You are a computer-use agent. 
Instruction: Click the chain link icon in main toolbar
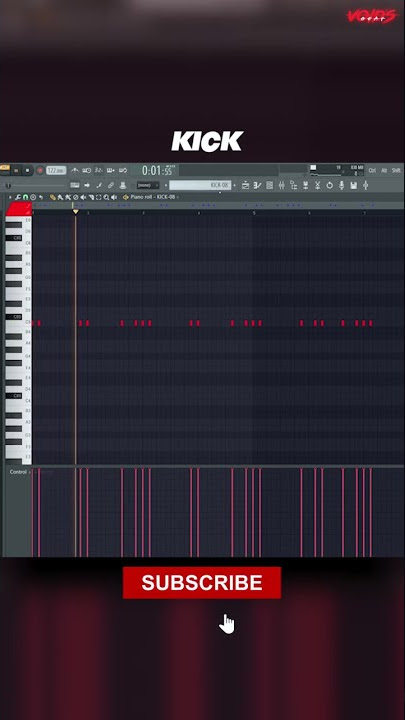coord(111,185)
